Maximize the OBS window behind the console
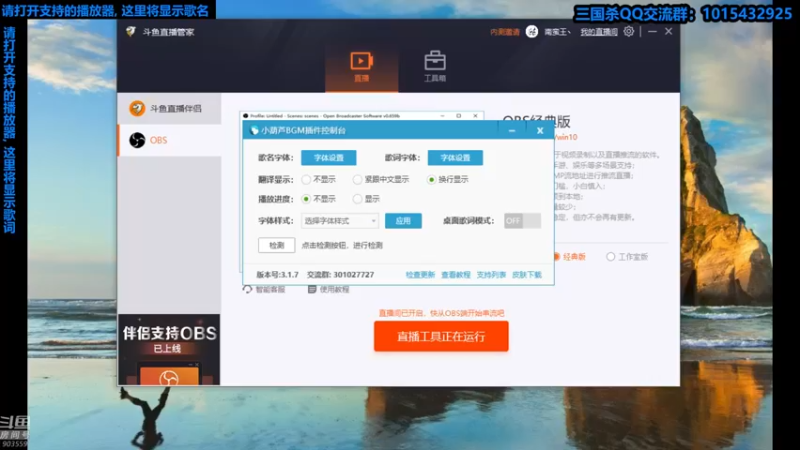Screen dimensions: 800x450 coord(459,116)
